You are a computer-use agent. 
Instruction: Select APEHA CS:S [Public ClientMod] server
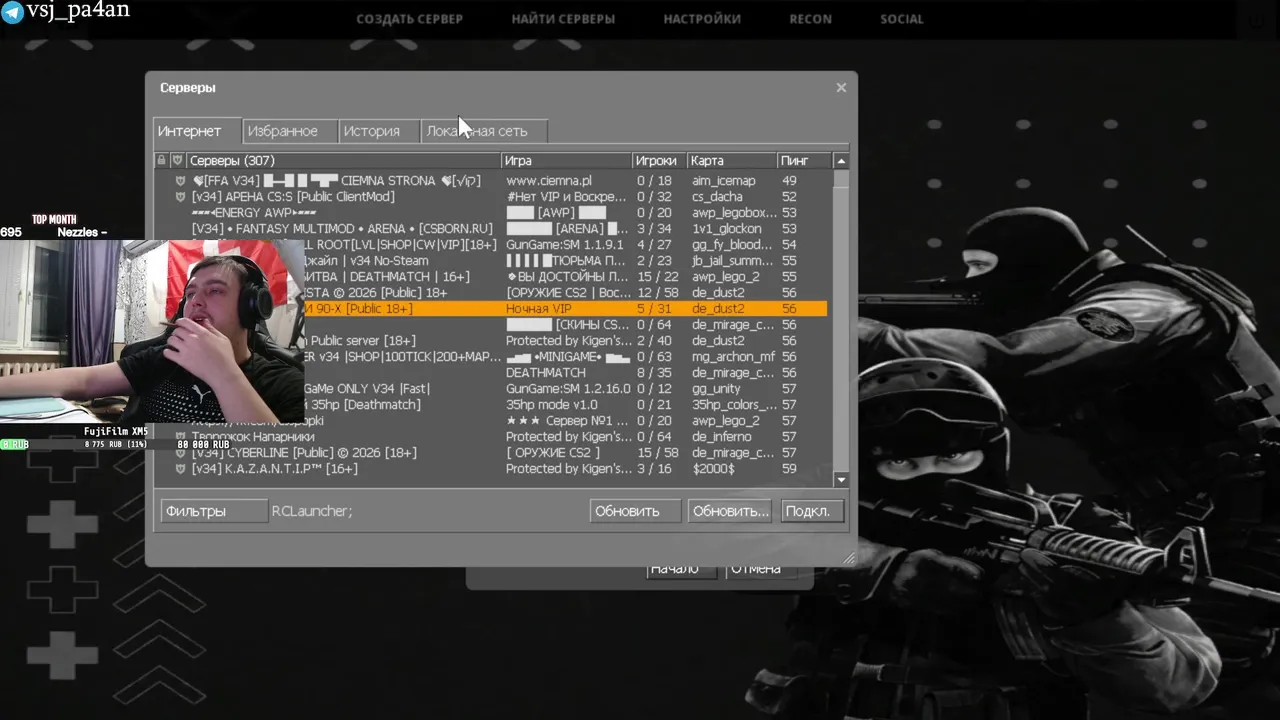[x=491, y=197]
